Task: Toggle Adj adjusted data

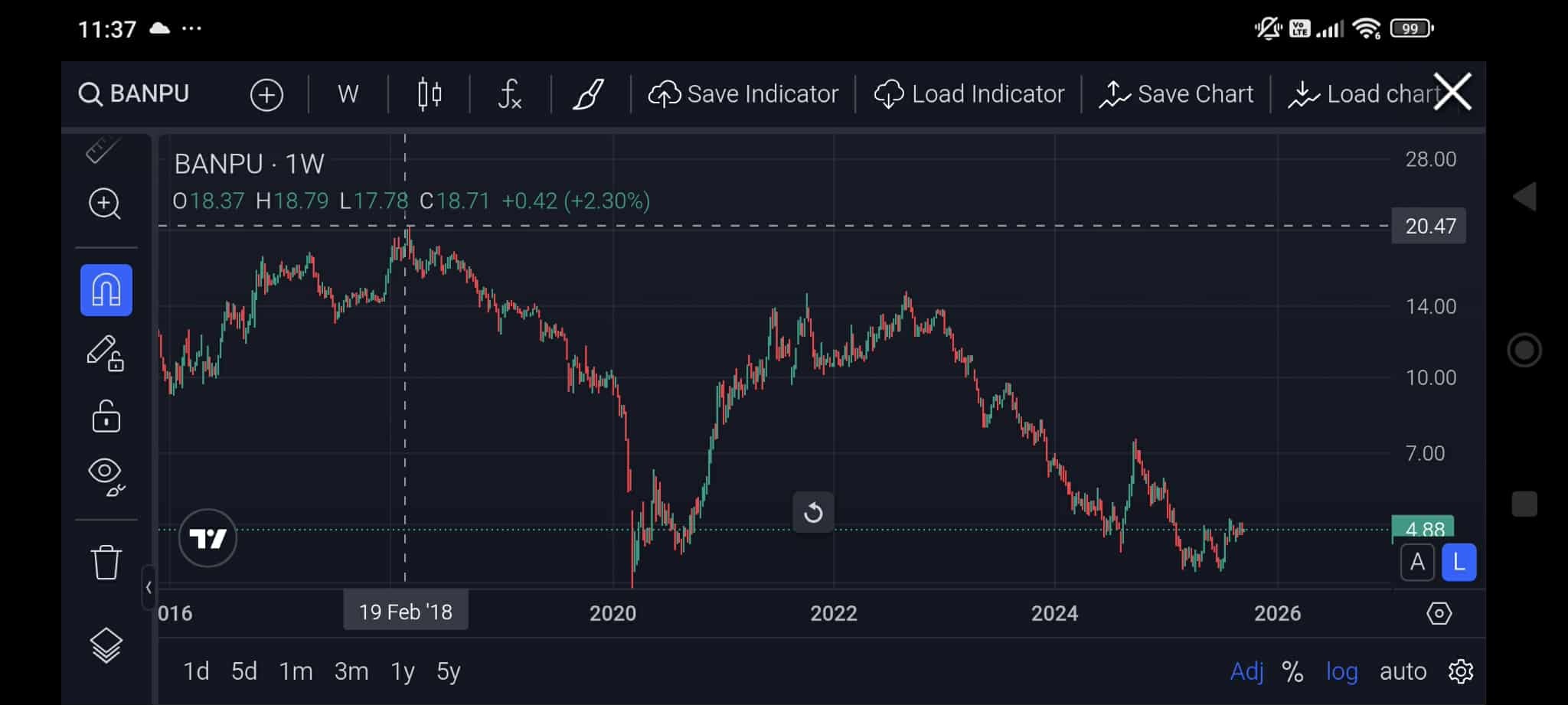Action: click(1246, 671)
